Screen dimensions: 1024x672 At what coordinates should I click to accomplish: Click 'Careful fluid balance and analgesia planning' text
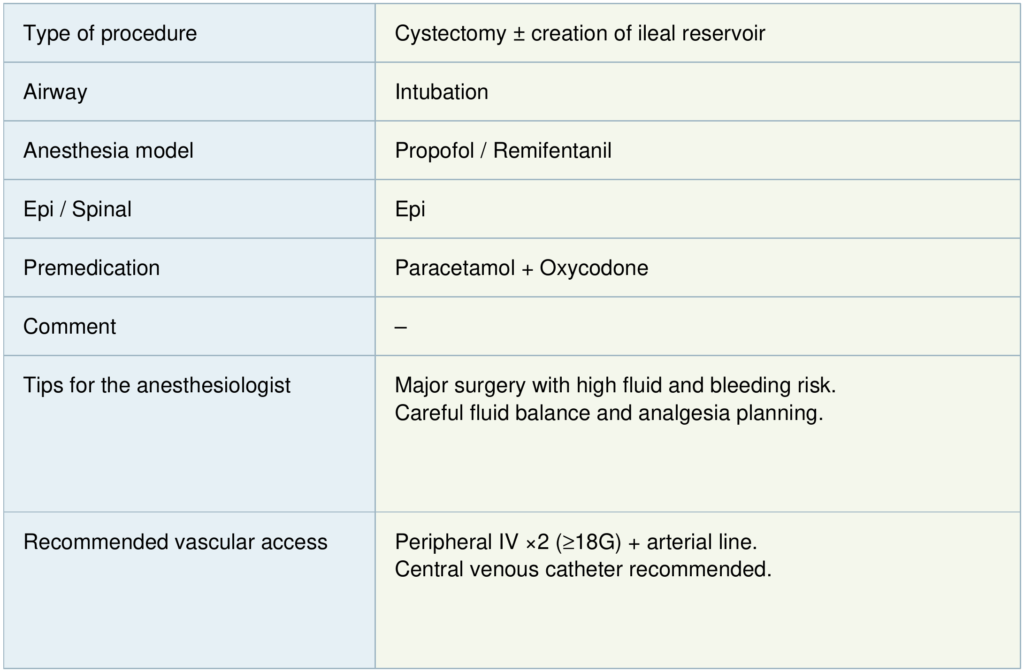[x=608, y=412]
